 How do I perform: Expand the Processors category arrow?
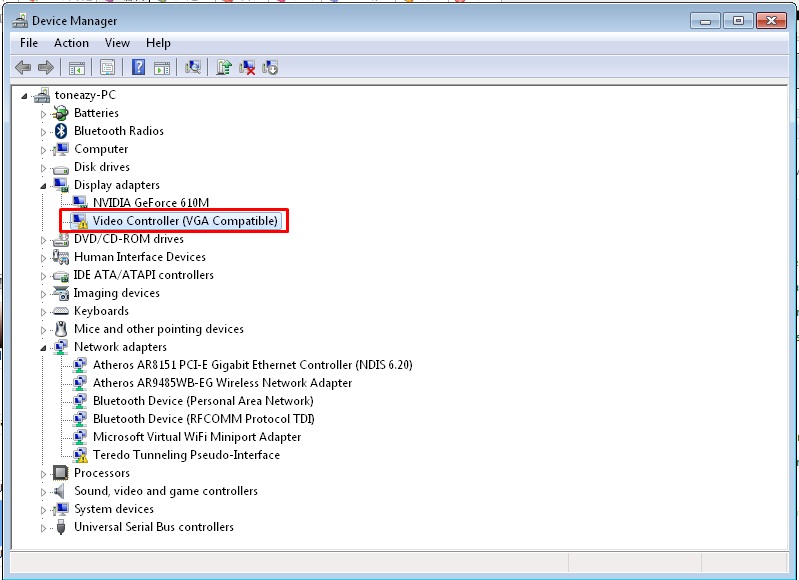(x=43, y=474)
